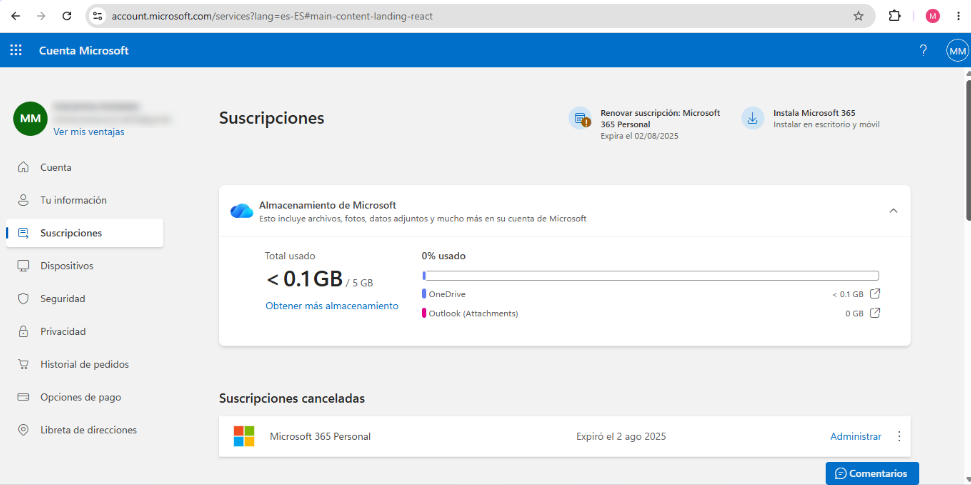
Task: Collapse the Almacenamiento de Microsoft card
Action: [893, 211]
